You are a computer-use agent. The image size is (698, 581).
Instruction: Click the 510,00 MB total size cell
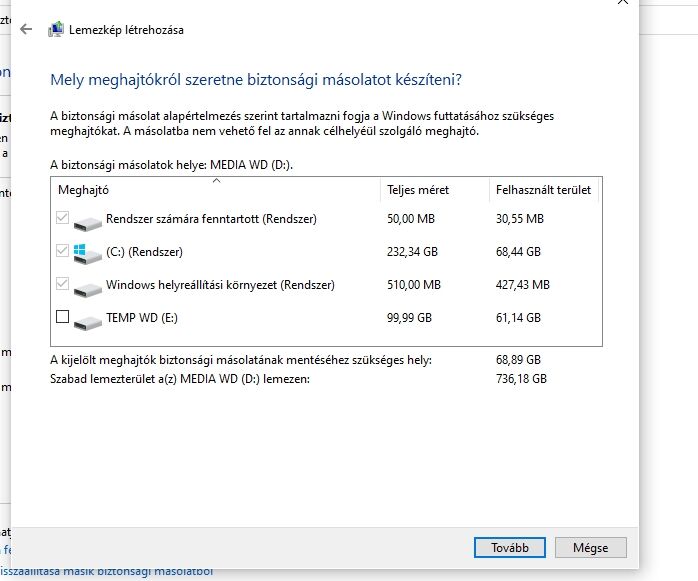point(414,285)
